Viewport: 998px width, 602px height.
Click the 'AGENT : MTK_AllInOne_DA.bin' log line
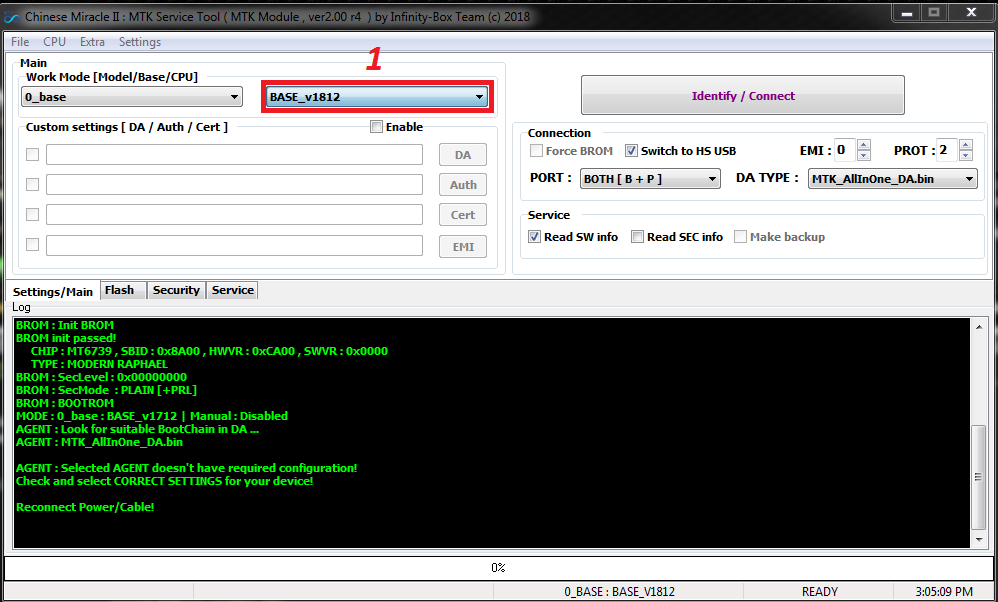[99, 442]
